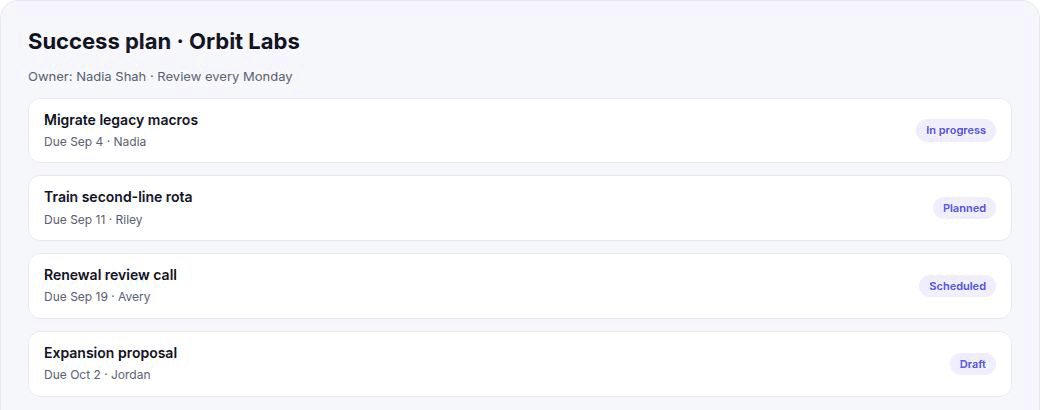The width and height of the screenshot is (1040, 410).
Task: Click the Due Sep 4 · Nadia text
Action: point(95,142)
